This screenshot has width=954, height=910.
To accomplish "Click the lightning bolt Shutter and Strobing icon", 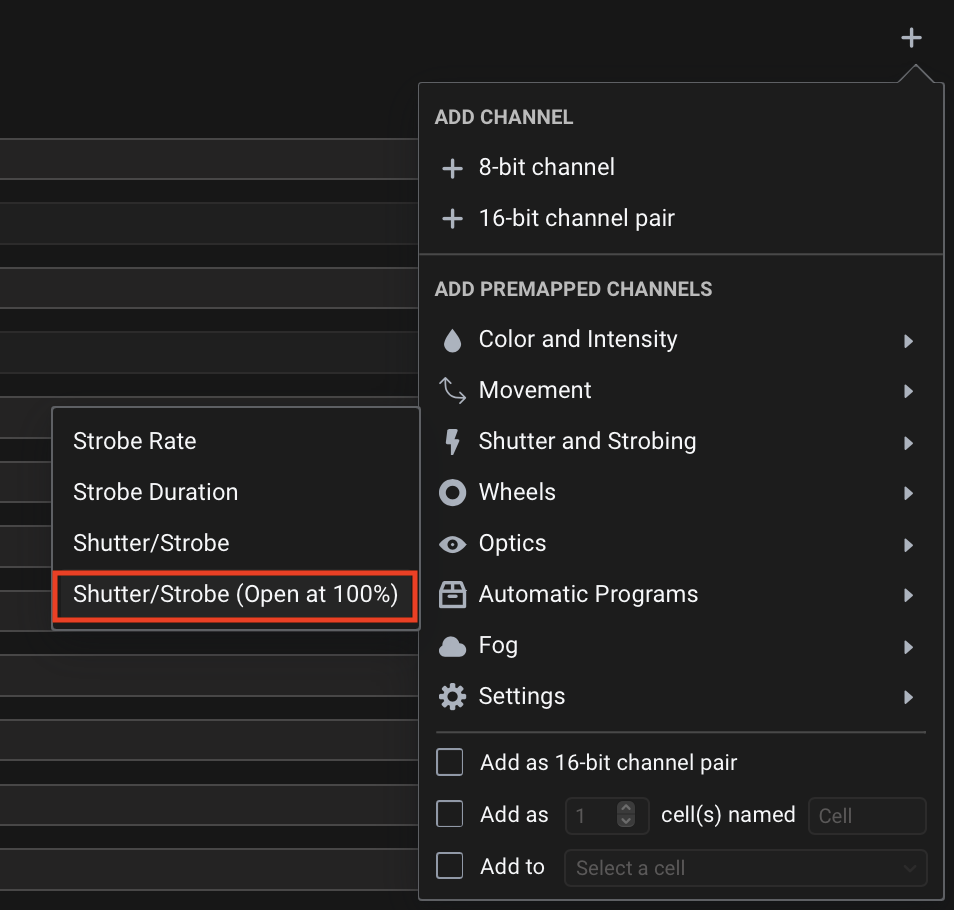I will (452, 442).
